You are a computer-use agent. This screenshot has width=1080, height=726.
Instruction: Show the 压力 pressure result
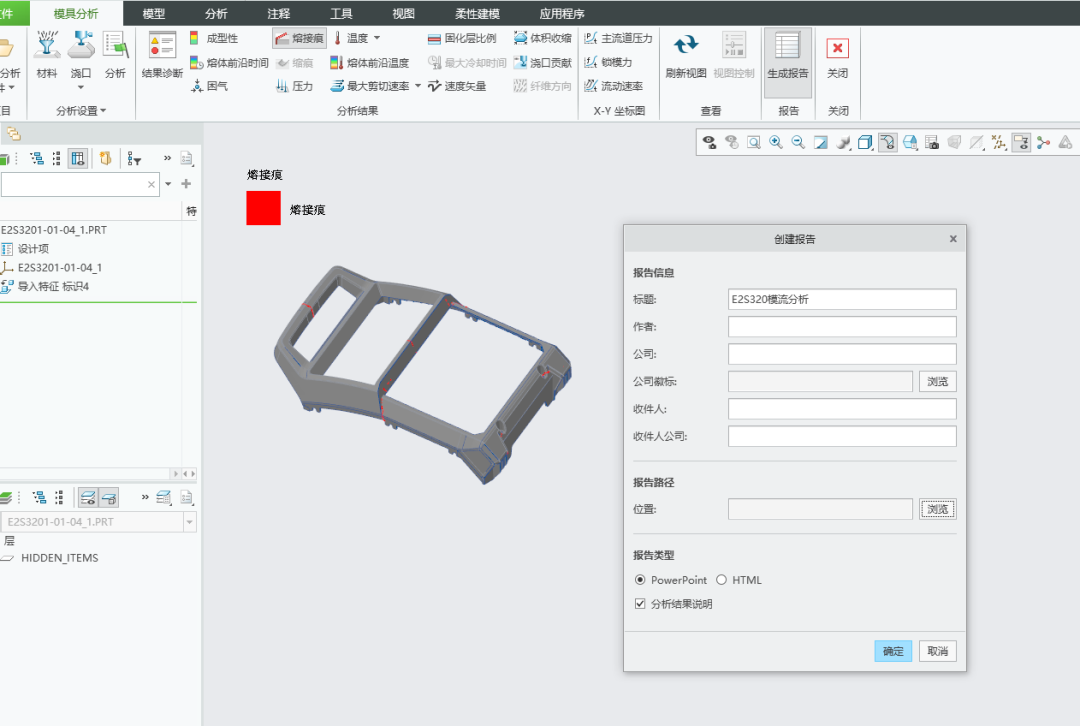tap(295, 86)
